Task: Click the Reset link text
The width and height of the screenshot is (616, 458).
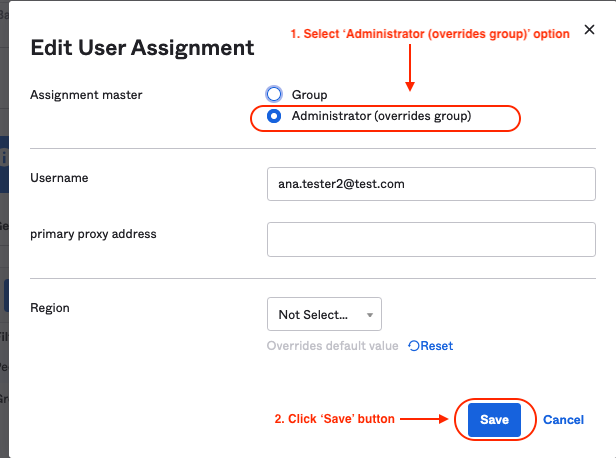Action: pos(436,346)
